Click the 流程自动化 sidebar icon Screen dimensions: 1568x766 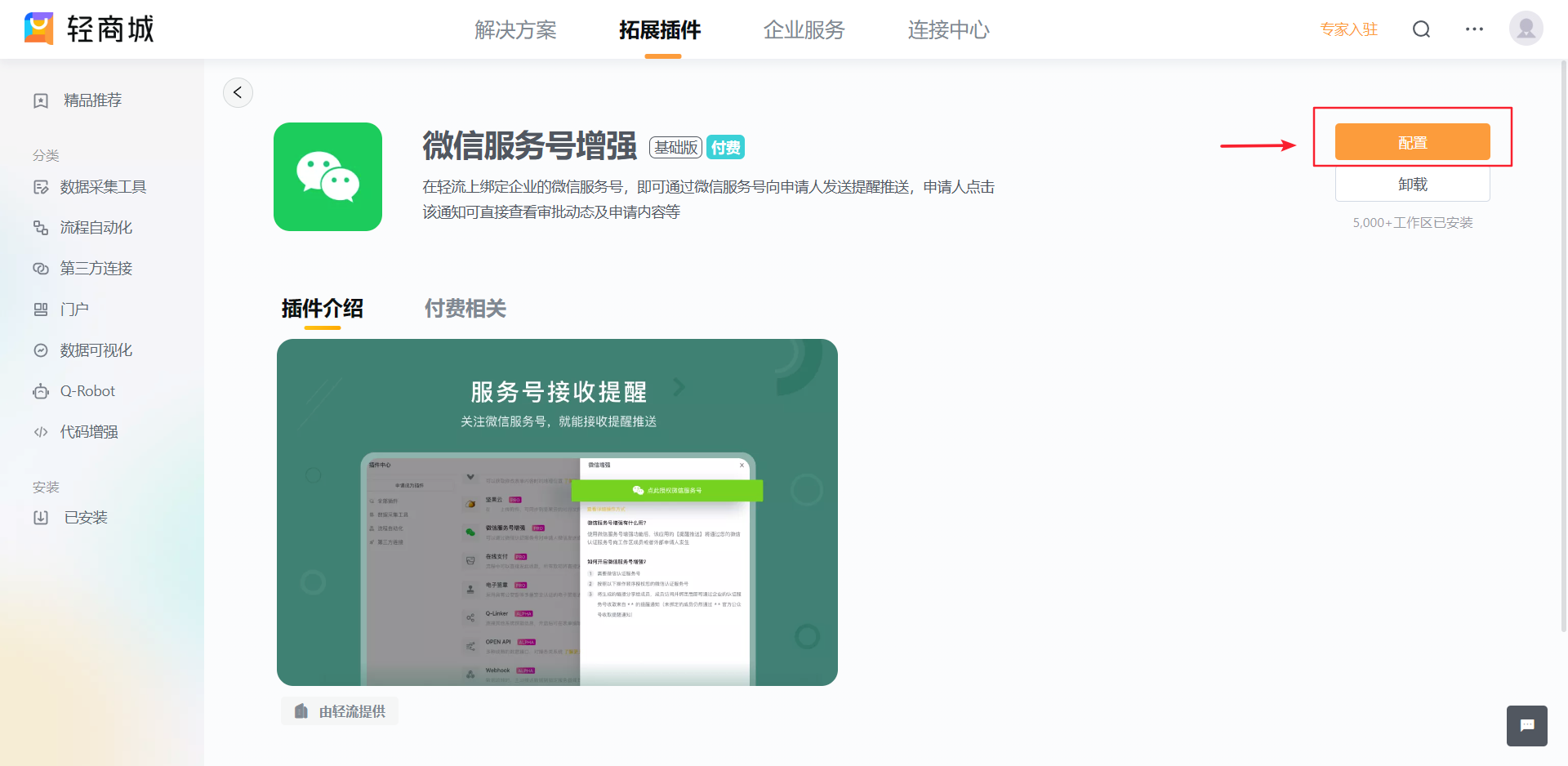point(41,228)
